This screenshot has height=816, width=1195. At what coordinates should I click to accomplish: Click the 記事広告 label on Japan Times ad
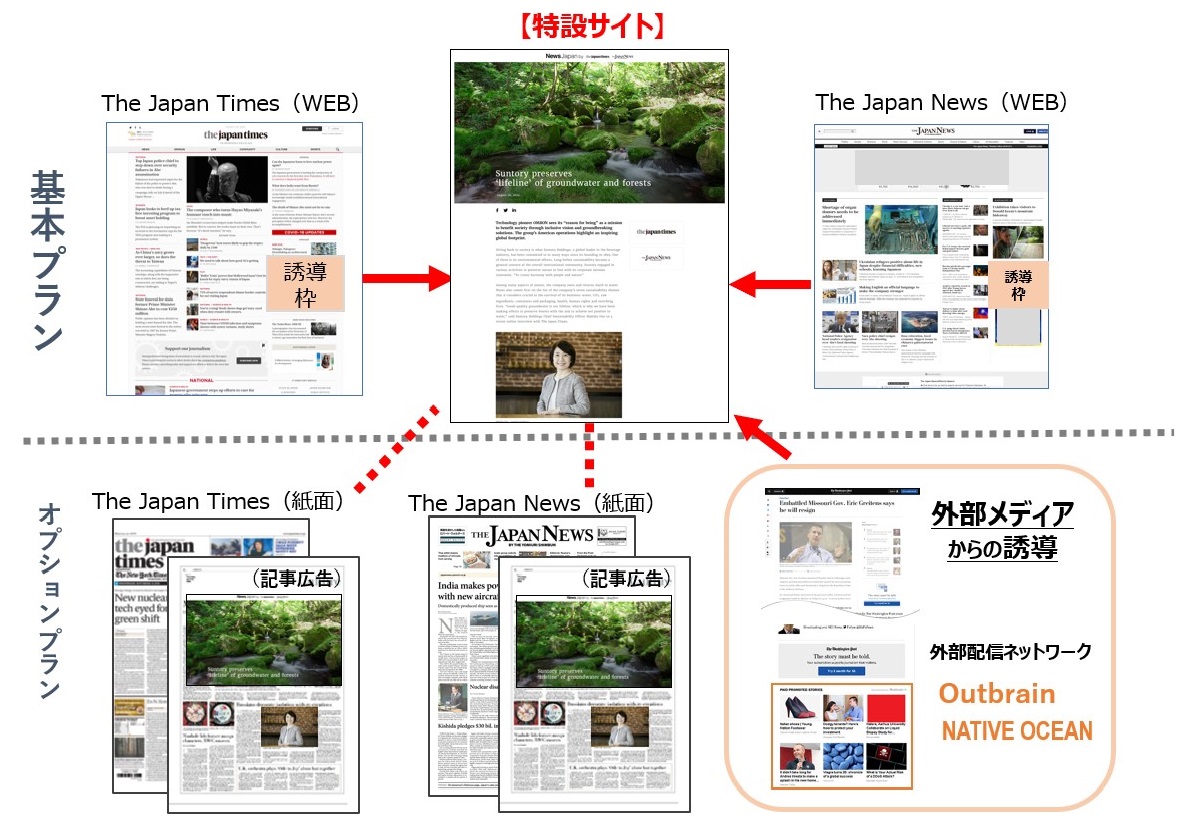coord(297,578)
